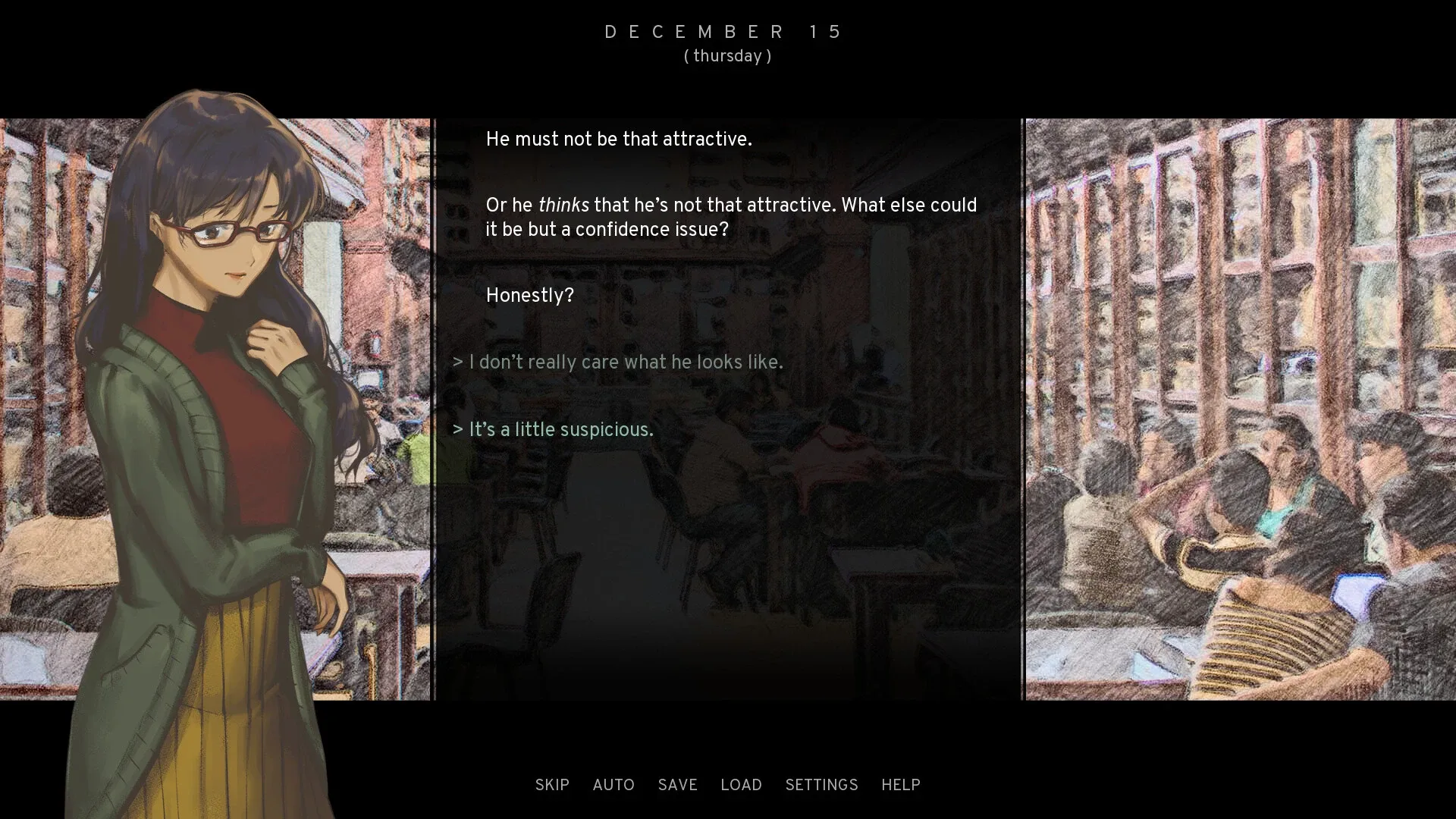Click the arrow before "I don't really care"

point(457,362)
